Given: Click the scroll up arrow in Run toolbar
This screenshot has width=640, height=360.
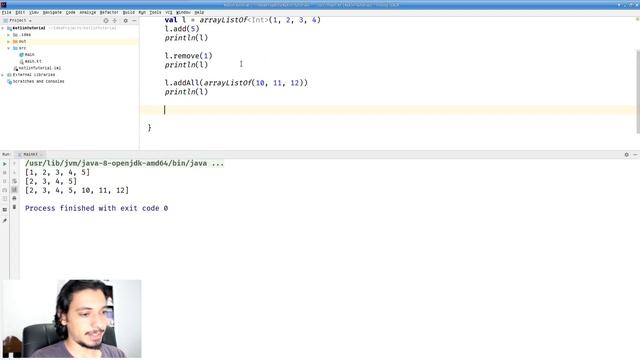Looking at the screenshot, I should (x=14, y=164).
